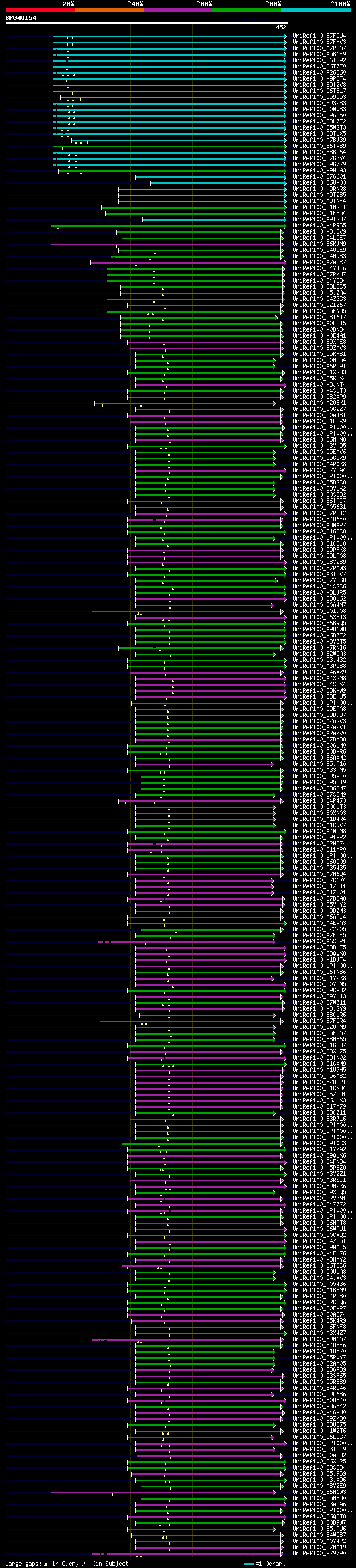This screenshot has width=356, height=1568.
Task: Select label UniRef100_A9RNR8
Action: 319,189
